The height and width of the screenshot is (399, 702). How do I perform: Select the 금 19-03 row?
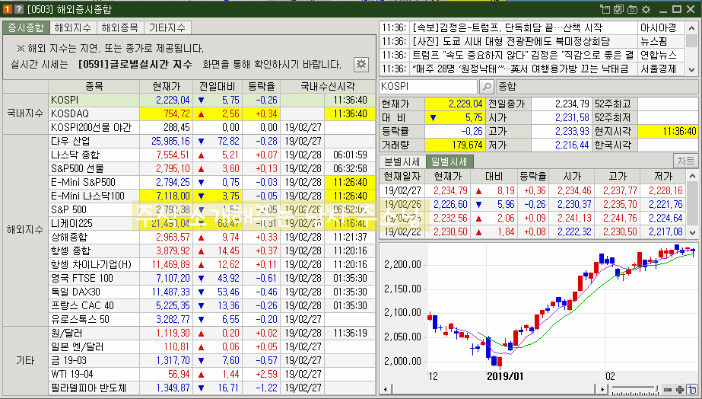point(212,360)
